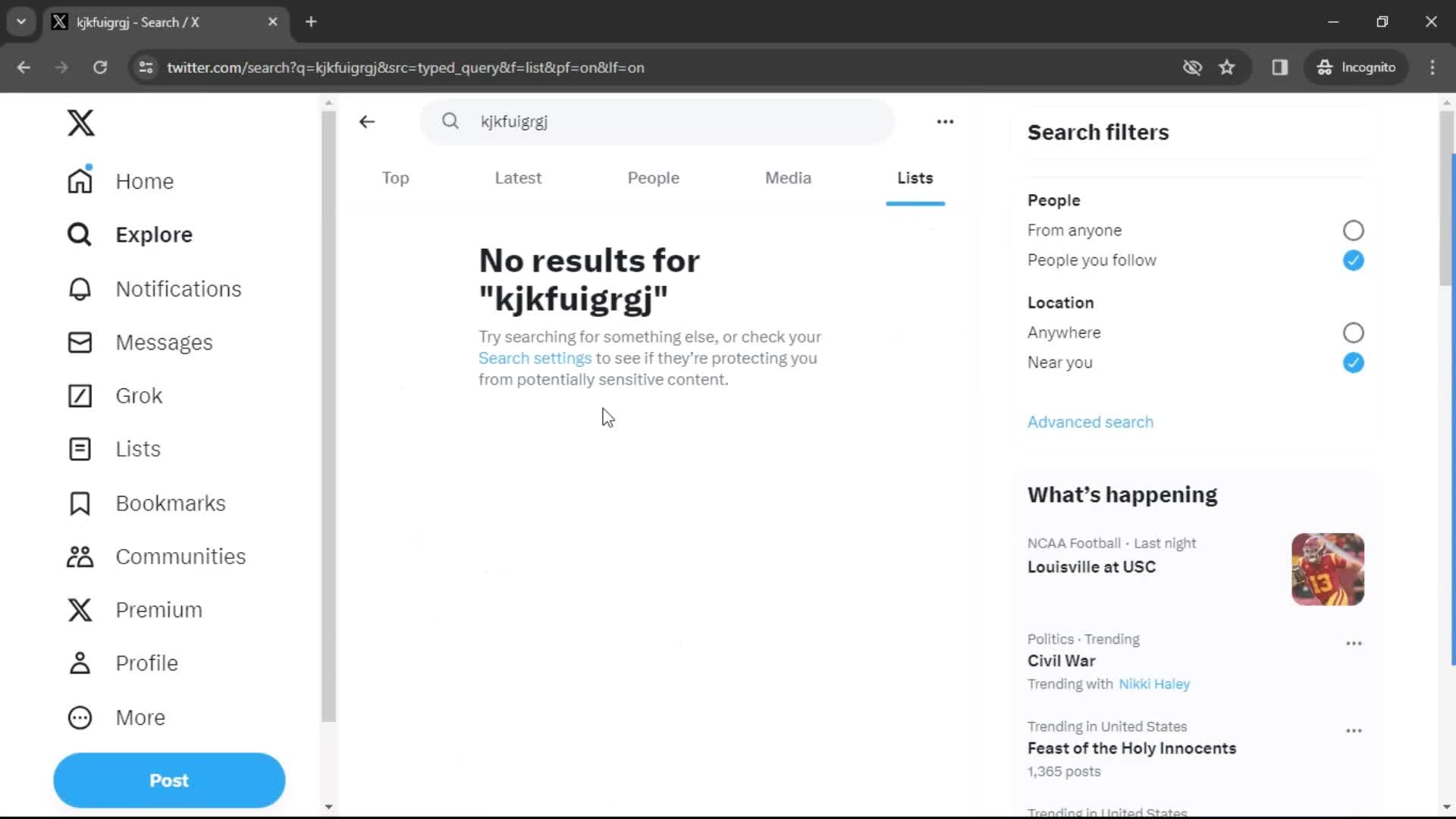This screenshot has width=1456, height=819.
Task: Click the Grok icon in sidebar
Action: point(79,395)
